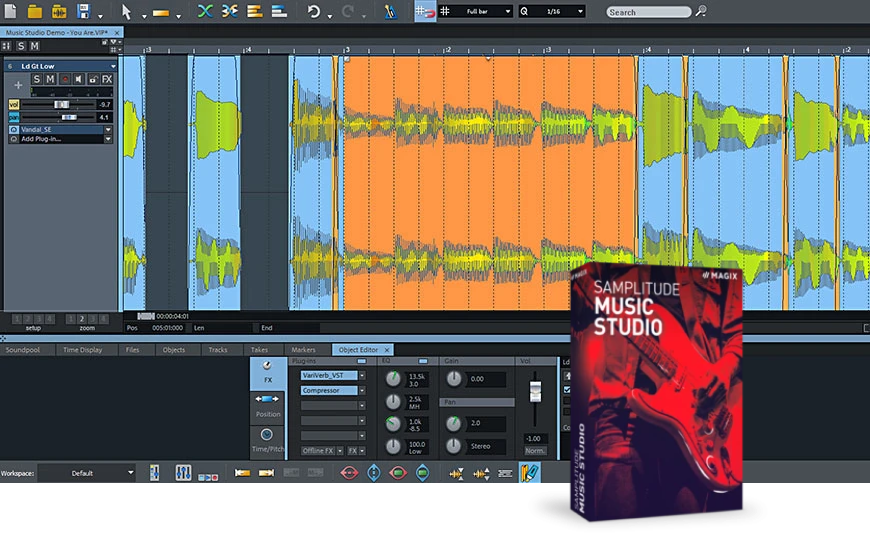Toggle the snap magnet button
The width and height of the screenshot is (870, 545).
tap(425, 11)
